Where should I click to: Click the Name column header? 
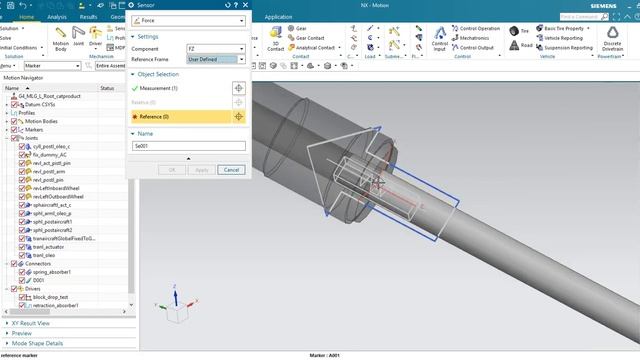(x=51, y=88)
